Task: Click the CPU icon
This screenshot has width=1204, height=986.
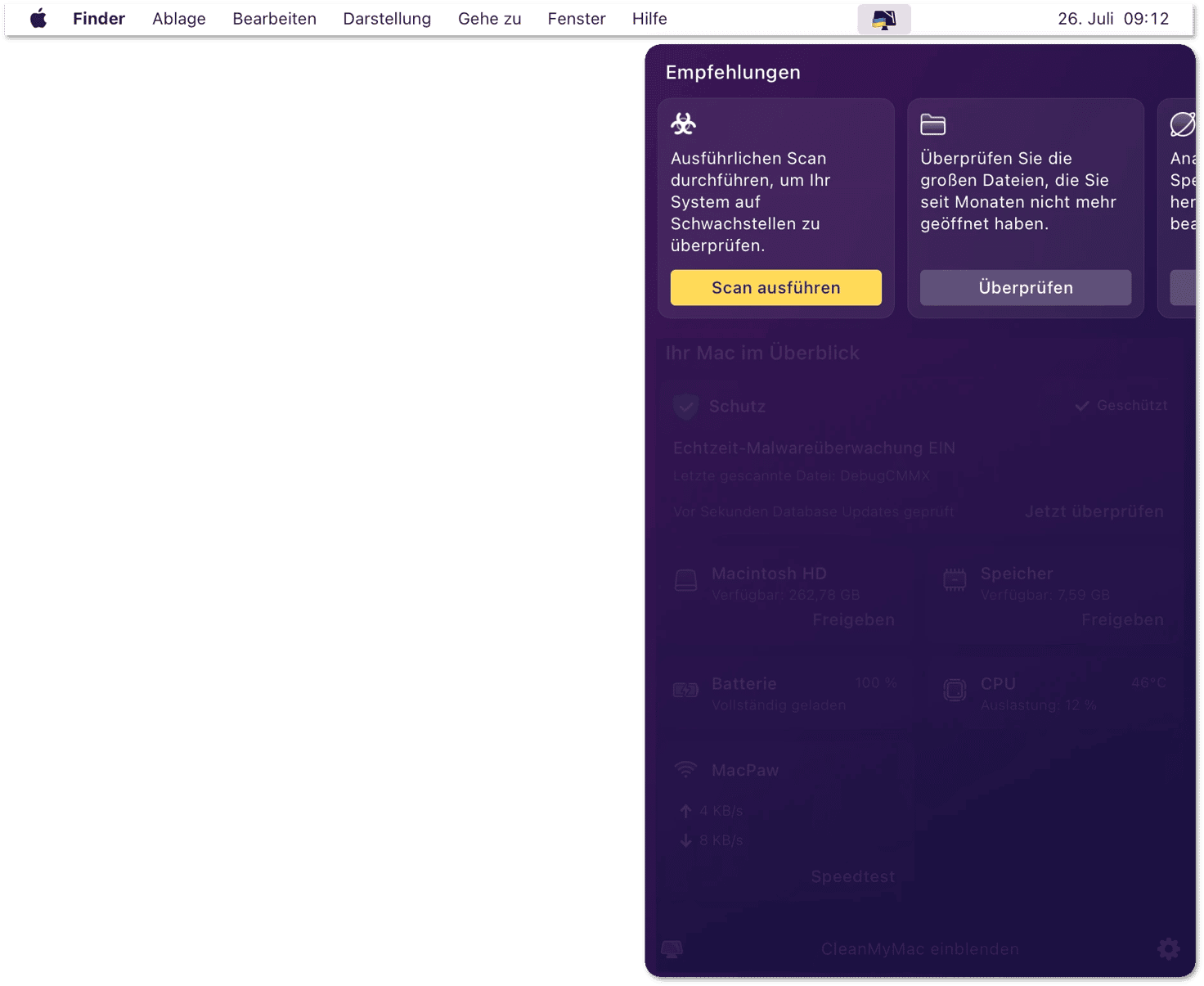Action: (955, 690)
